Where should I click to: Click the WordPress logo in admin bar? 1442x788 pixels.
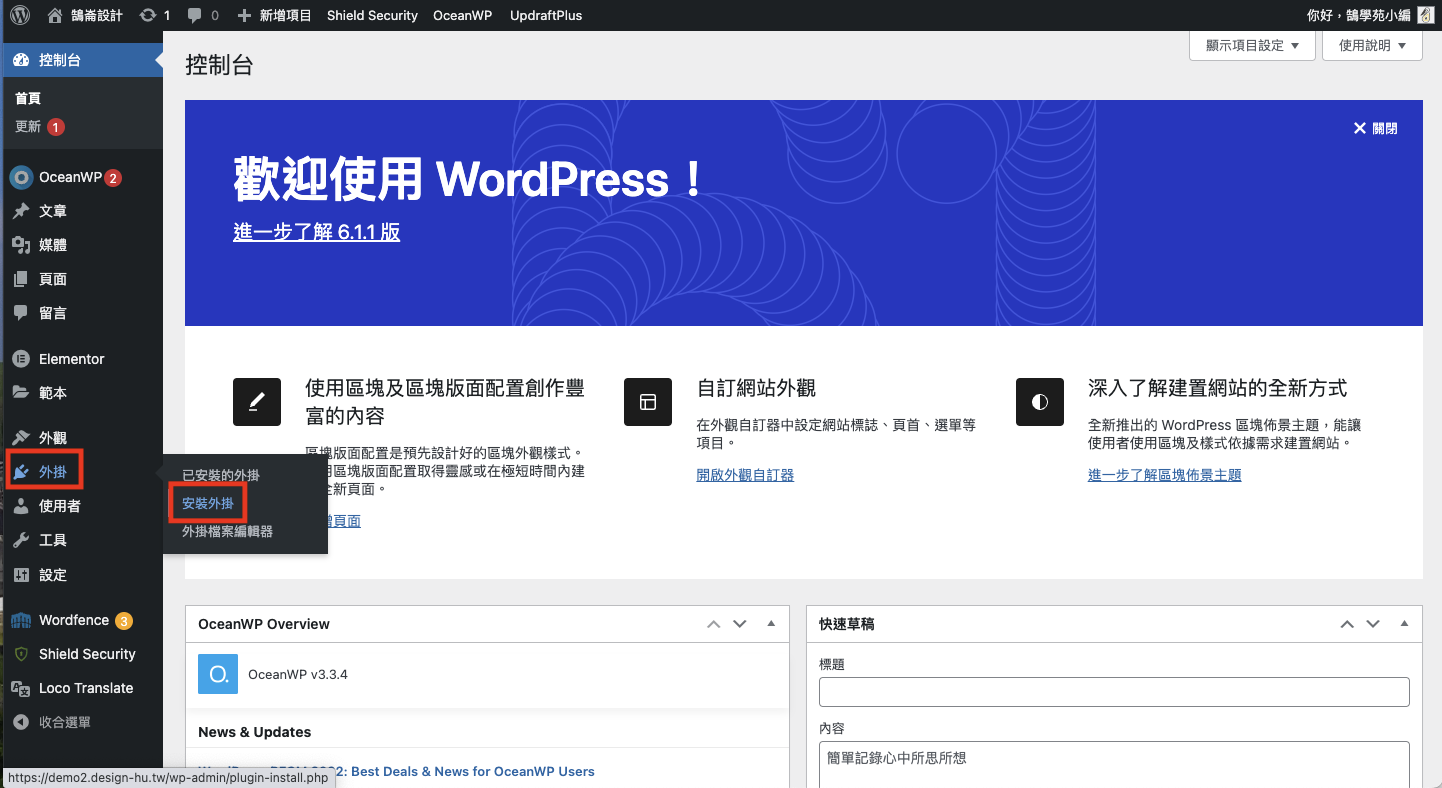20,15
